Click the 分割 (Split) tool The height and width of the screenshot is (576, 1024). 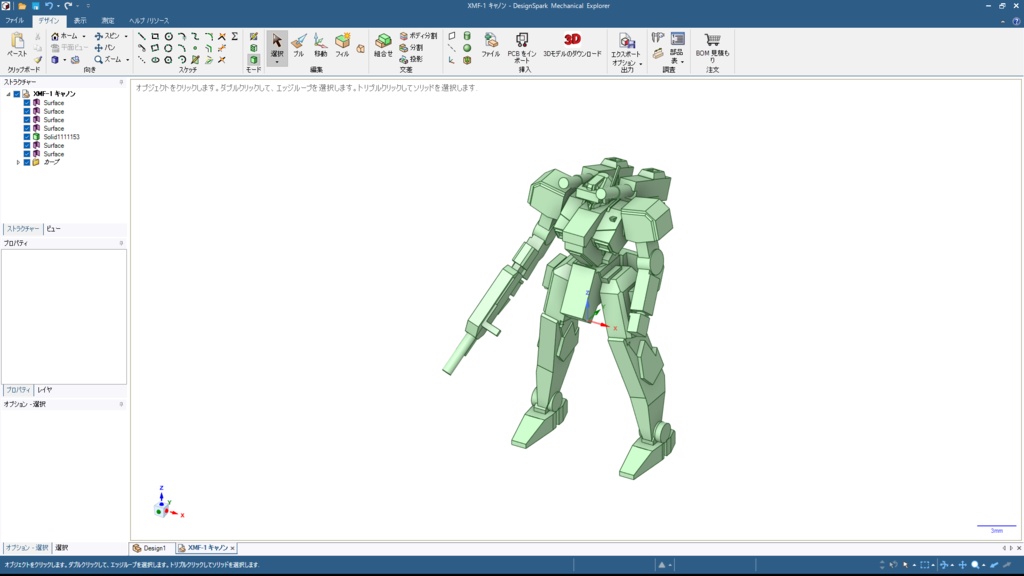[411, 48]
